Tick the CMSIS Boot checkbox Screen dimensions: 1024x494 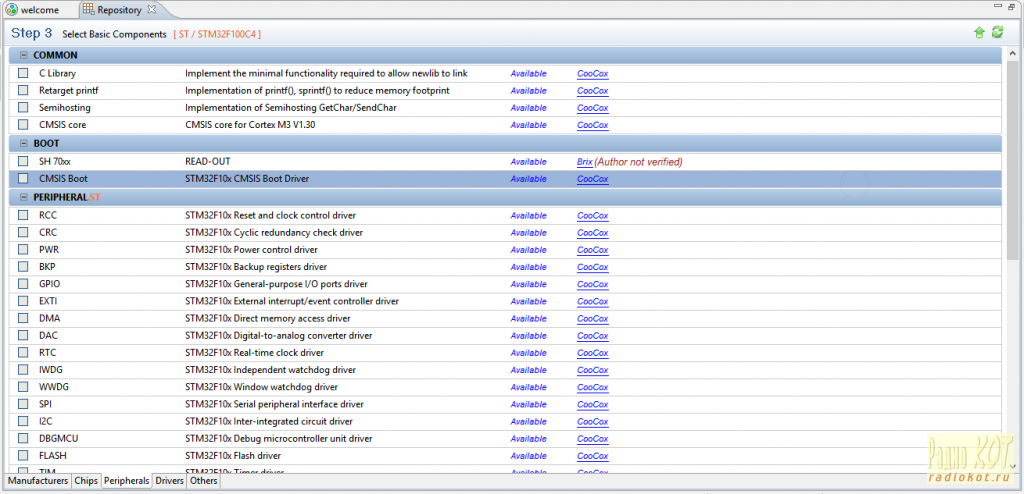(23, 179)
